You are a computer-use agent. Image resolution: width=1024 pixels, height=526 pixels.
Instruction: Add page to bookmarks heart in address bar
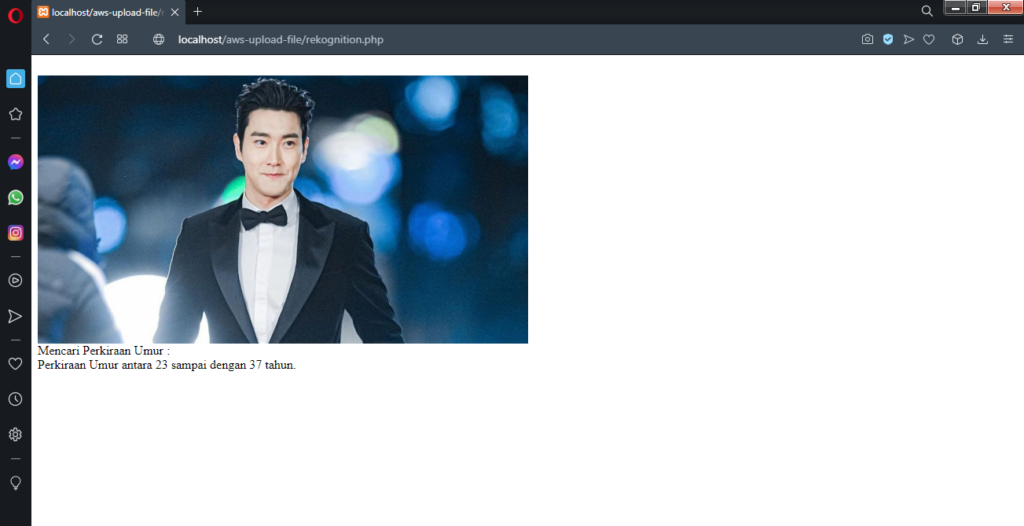(929, 39)
